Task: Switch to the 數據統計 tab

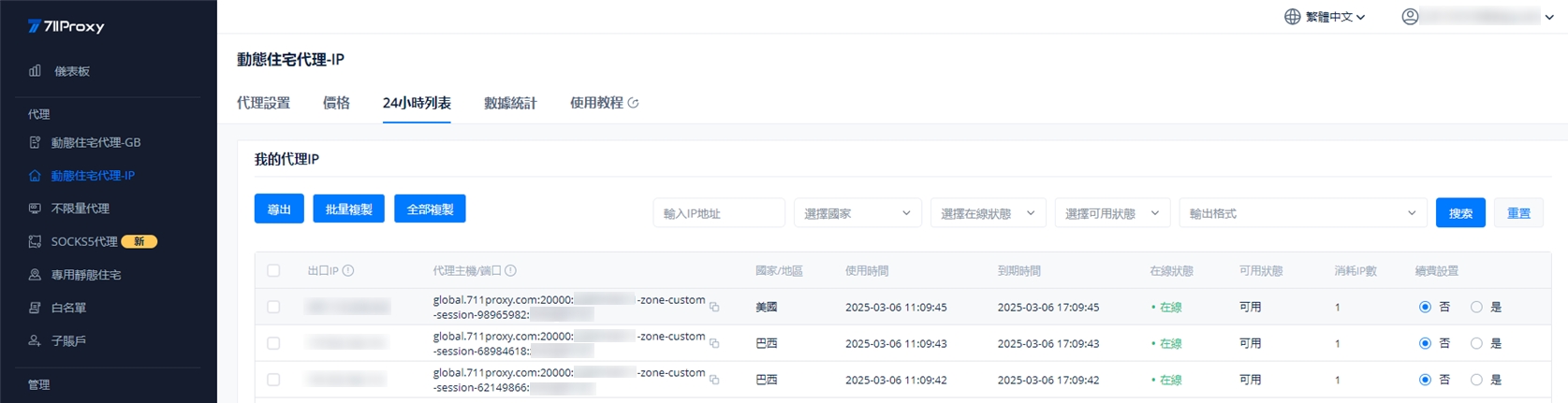Action: pyautogui.click(x=510, y=103)
